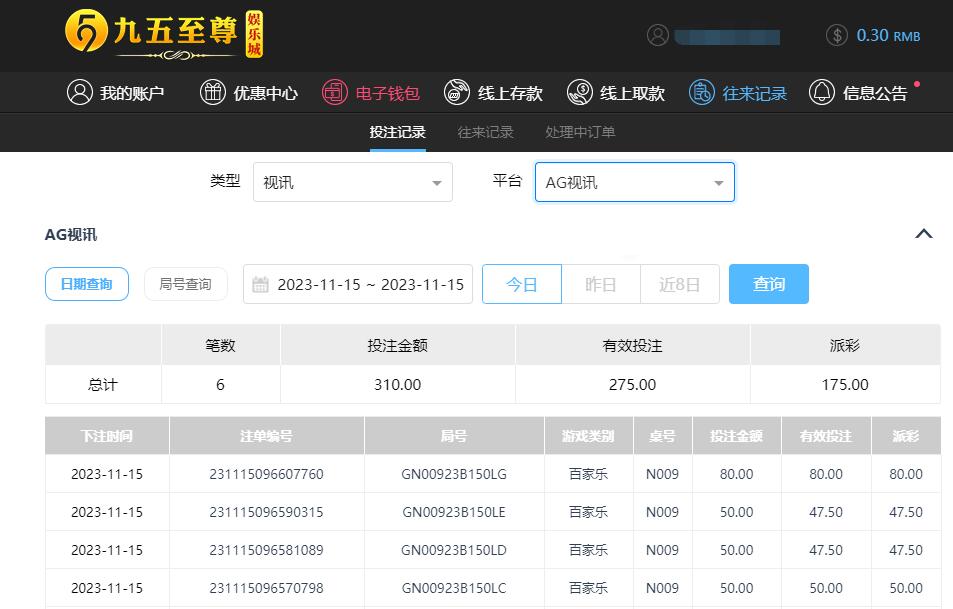Screen dimensions: 953x609
Task: Click the RMB balance coin icon
Action: 837,36
